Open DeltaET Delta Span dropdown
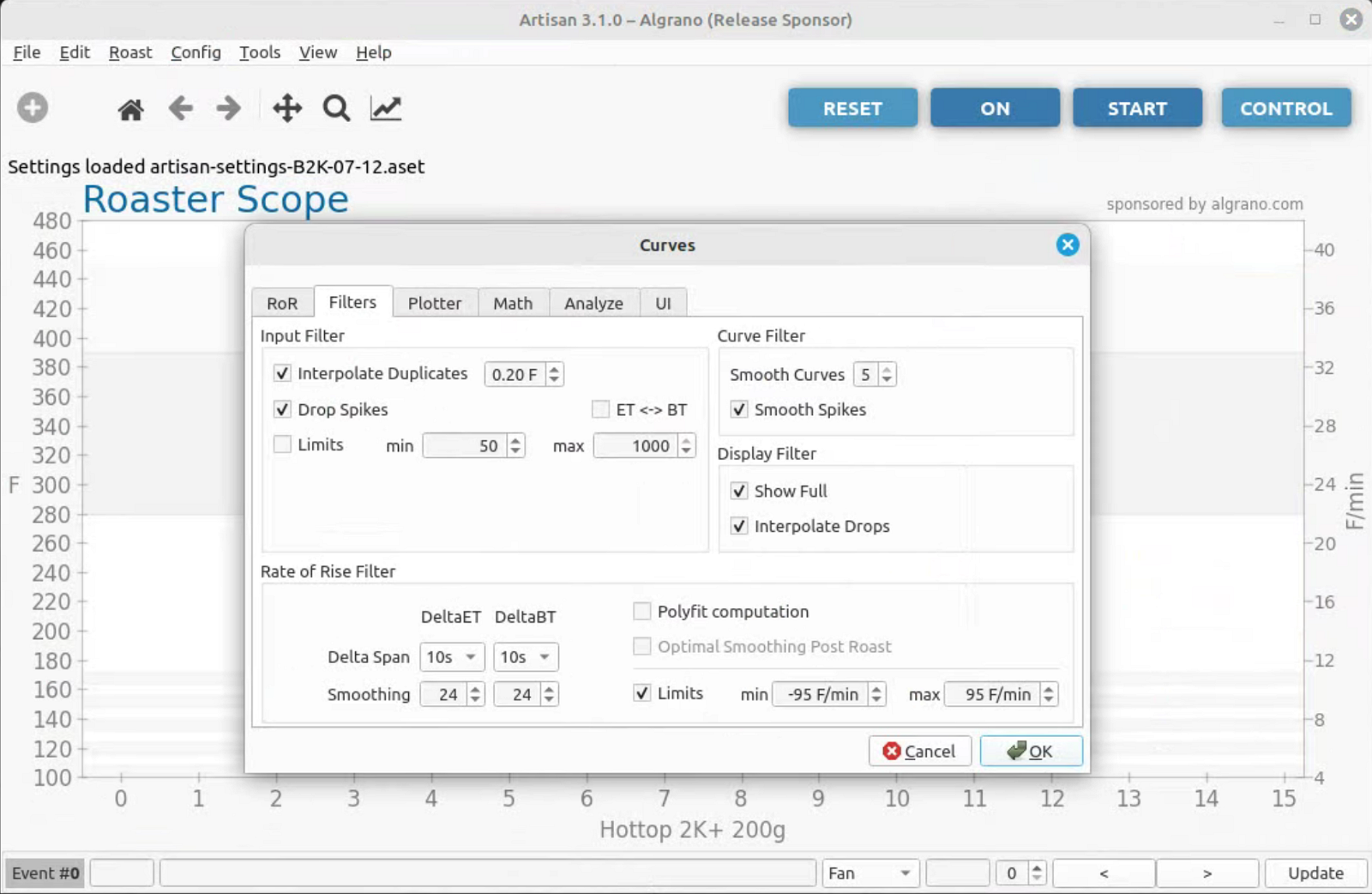This screenshot has width=1372, height=894. [452, 657]
